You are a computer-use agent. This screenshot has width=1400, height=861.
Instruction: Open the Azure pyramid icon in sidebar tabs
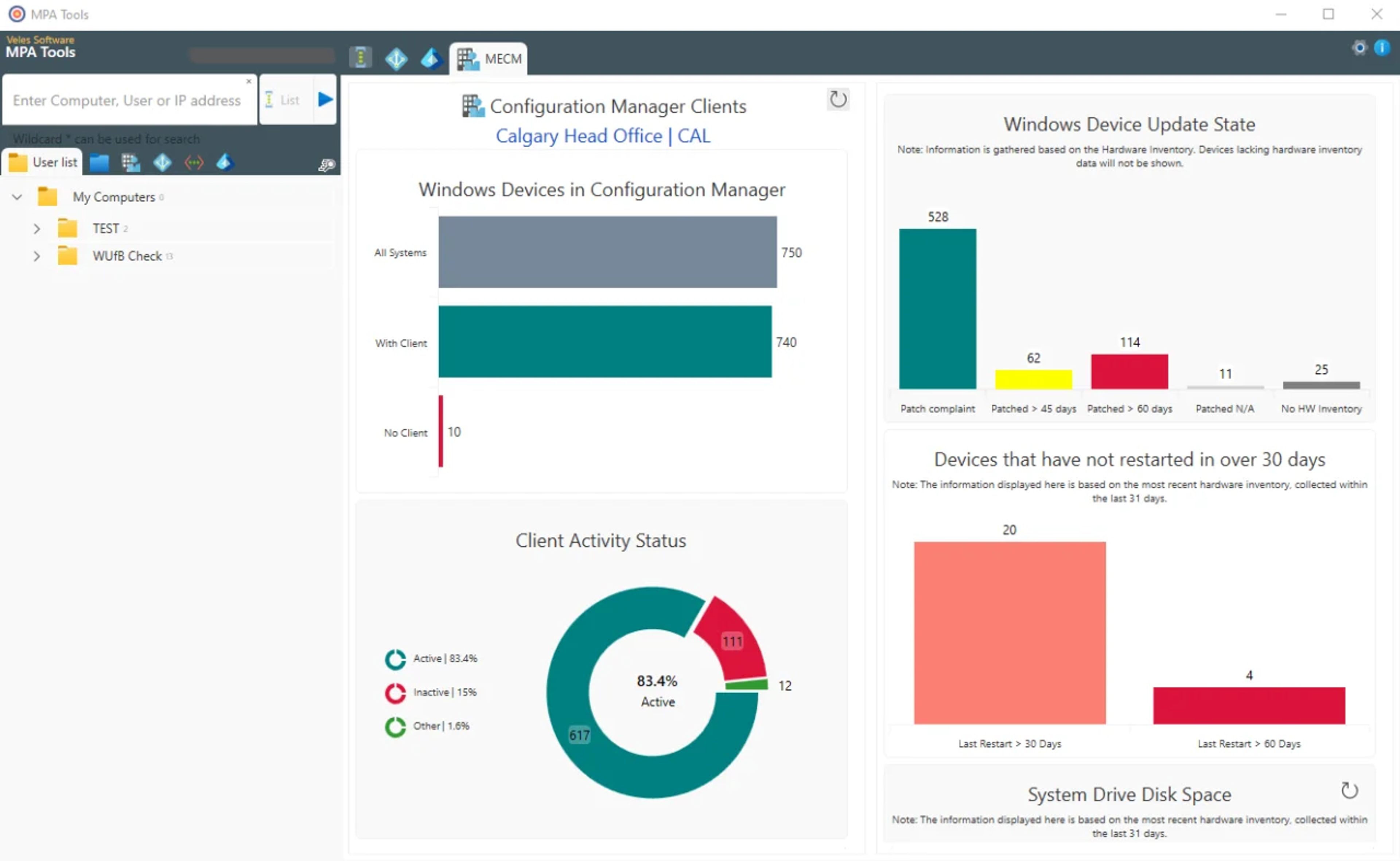click(225, 163)
